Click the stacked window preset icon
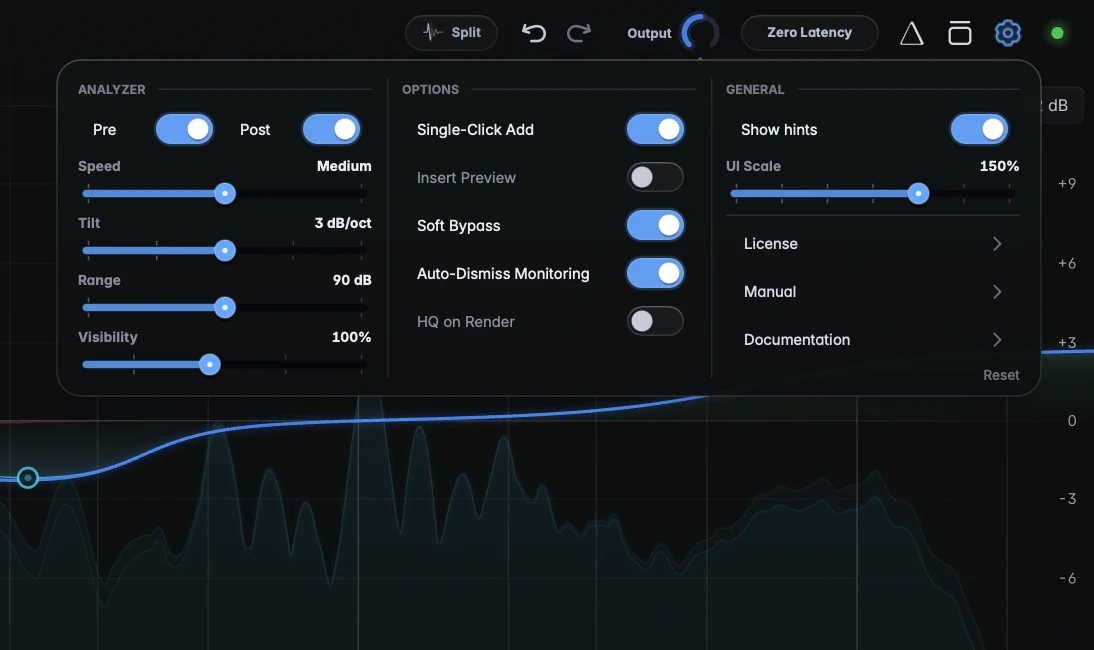Image resolution: width=1094 pixels, height=650 pixels. 960,33
